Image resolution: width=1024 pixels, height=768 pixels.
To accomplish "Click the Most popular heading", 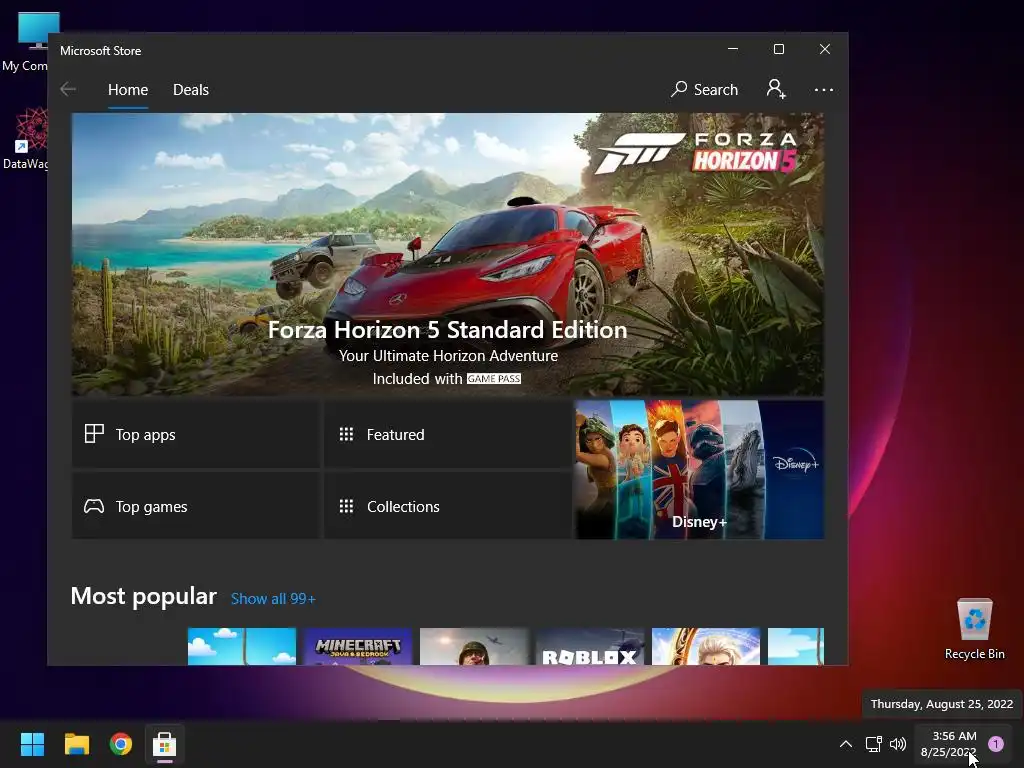I will click(144, 596).
